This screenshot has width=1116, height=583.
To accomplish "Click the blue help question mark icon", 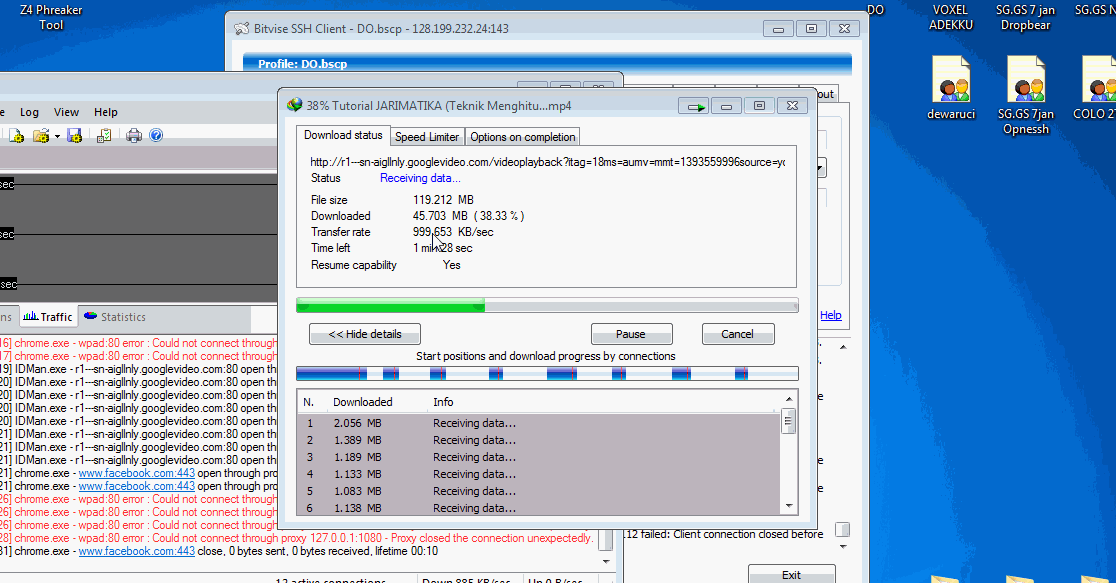I will (x=156, y=135).
